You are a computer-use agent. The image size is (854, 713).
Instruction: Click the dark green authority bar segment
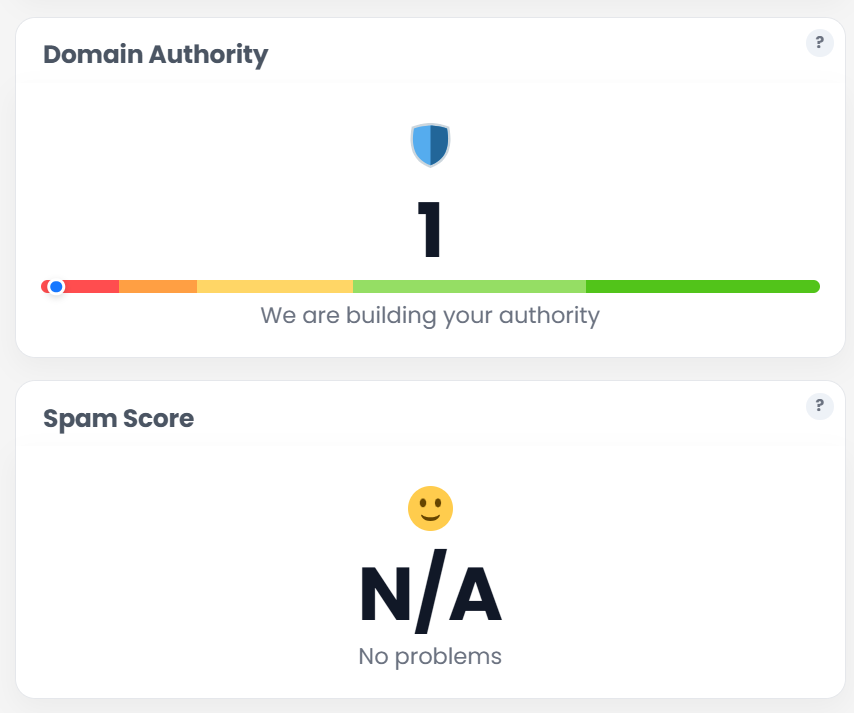point(702,287)
